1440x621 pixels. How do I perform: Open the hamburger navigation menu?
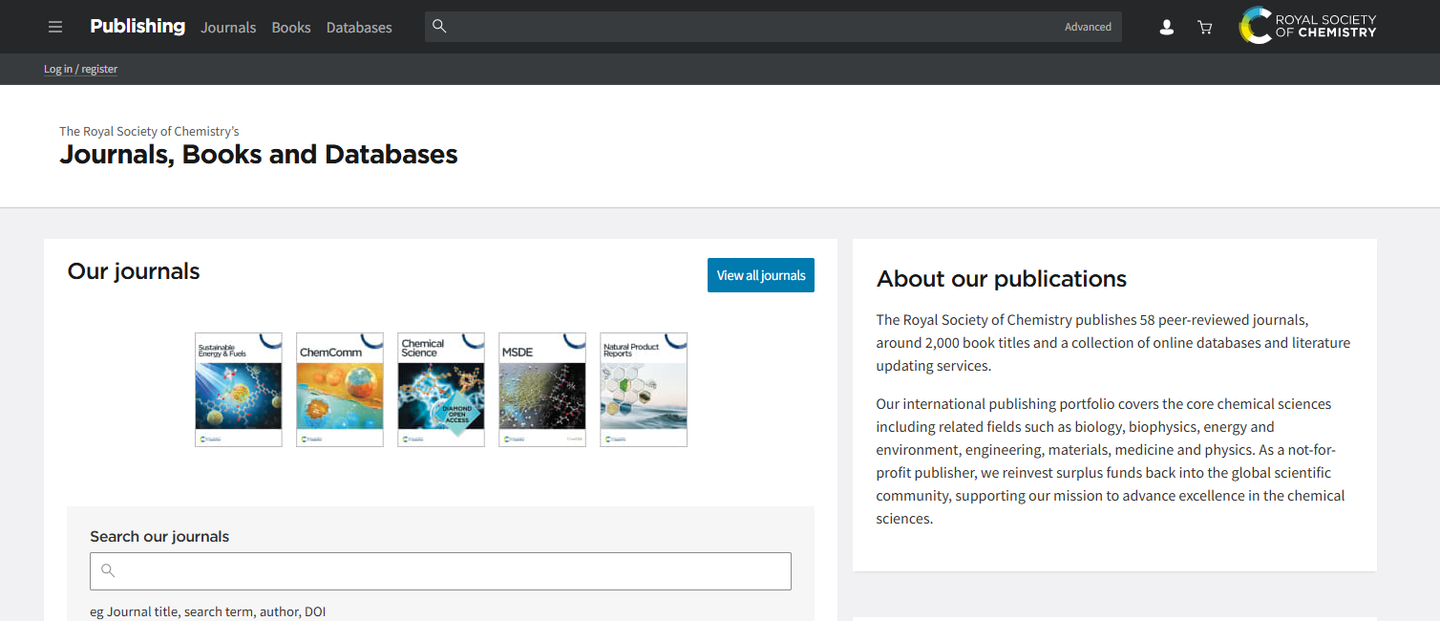tap(55, 27)
